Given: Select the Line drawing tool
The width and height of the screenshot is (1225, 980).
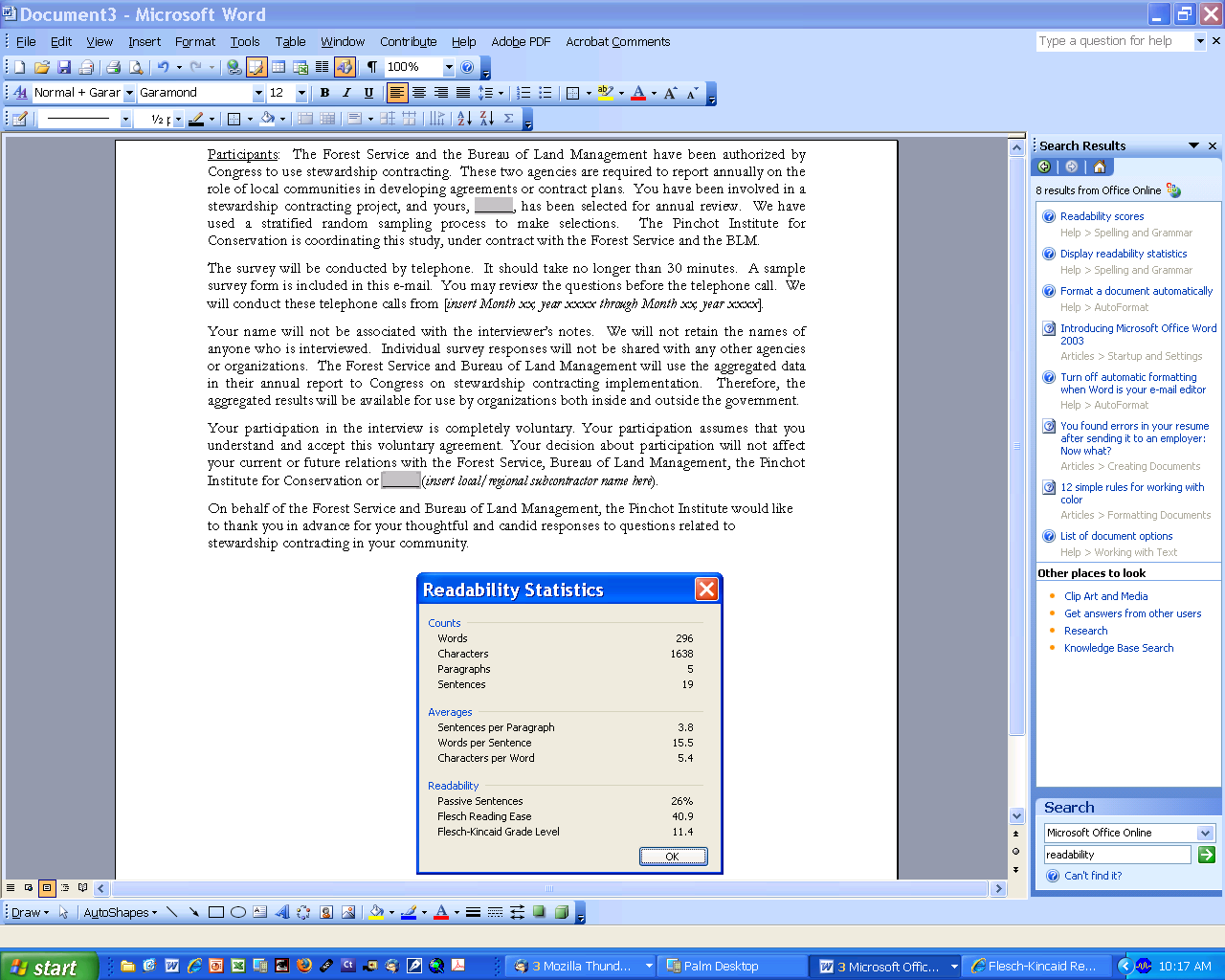Looking at the screenshot, I should pos(172,912).
